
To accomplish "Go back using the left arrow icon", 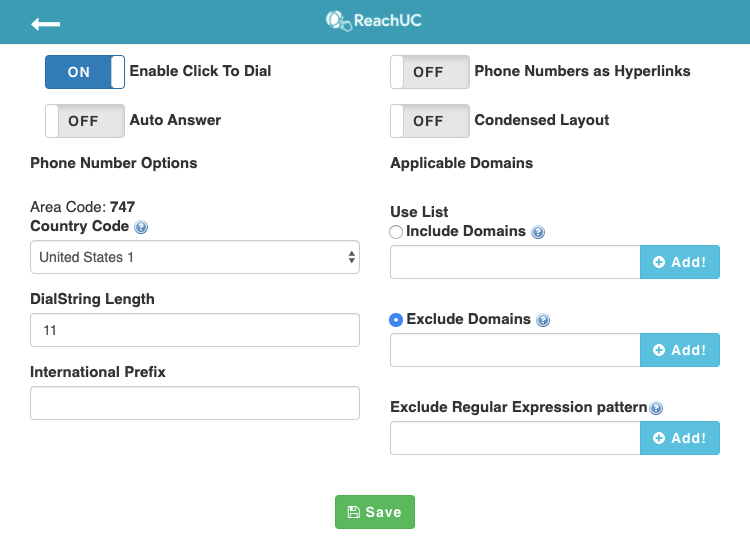I will coord(45,24).
